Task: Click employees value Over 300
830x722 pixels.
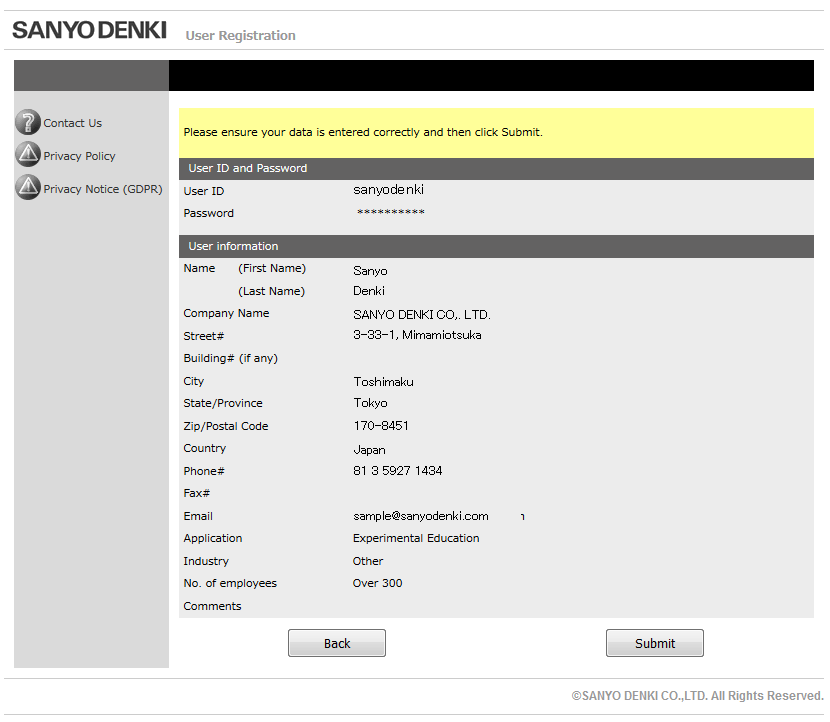Action: point(377,583)
